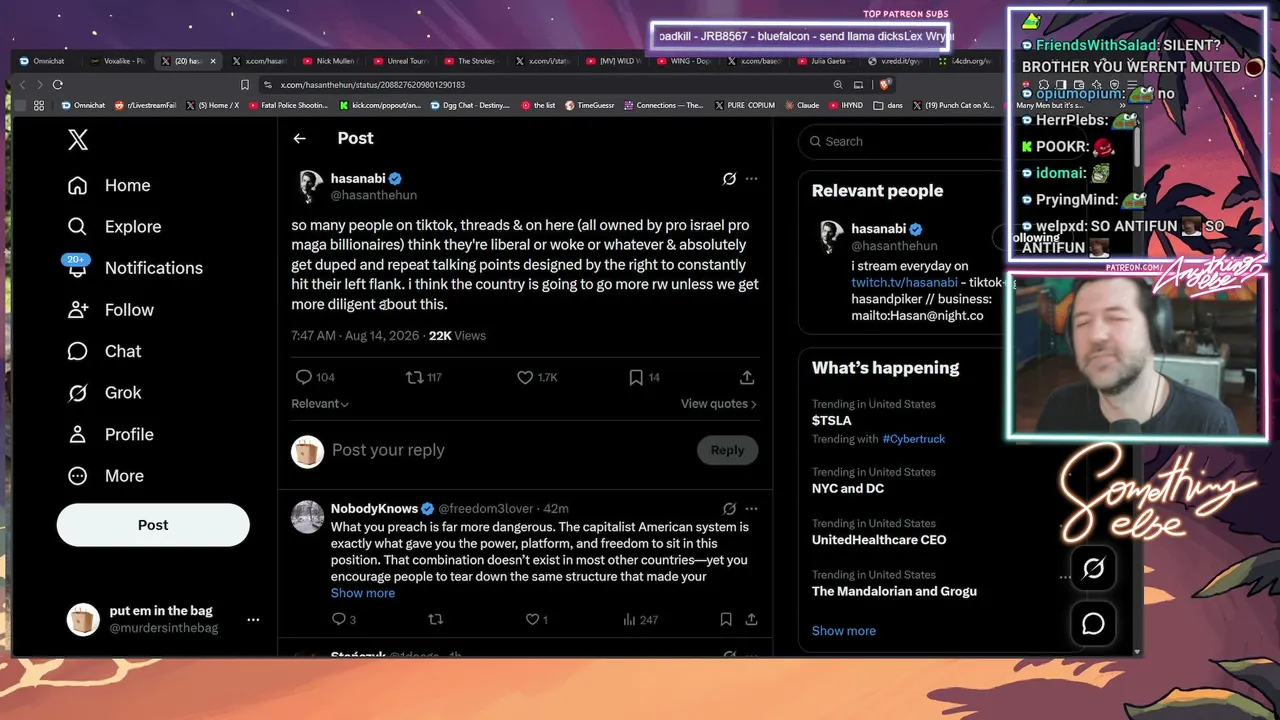Viewport: 1280px width, 720px height.
Task: Switch to the Voxalike browser tab
Action: click(119, 61)
